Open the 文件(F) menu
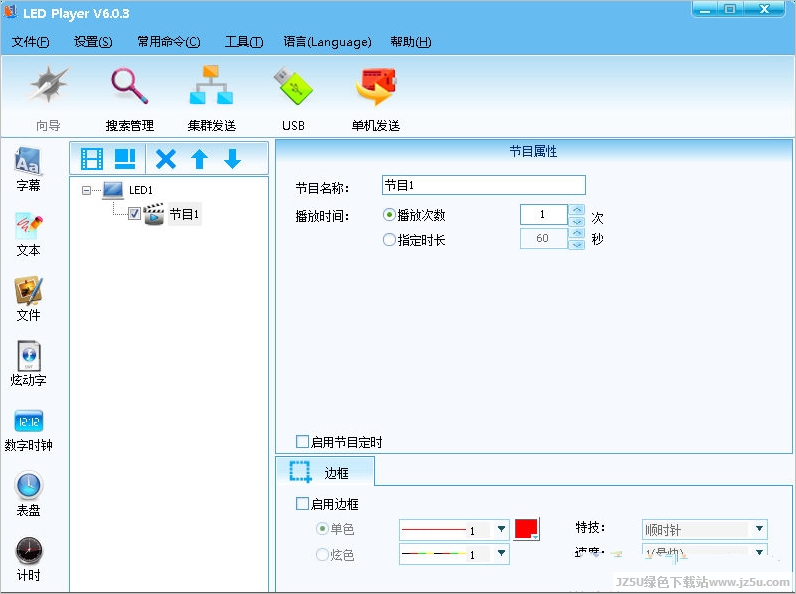The width and height of the screenshot is (796, 594). pos(30,42)
